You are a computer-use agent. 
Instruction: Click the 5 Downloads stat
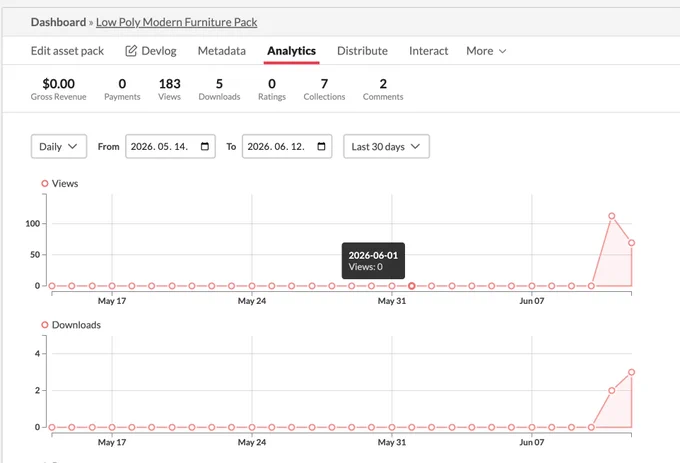coord(219,89)
